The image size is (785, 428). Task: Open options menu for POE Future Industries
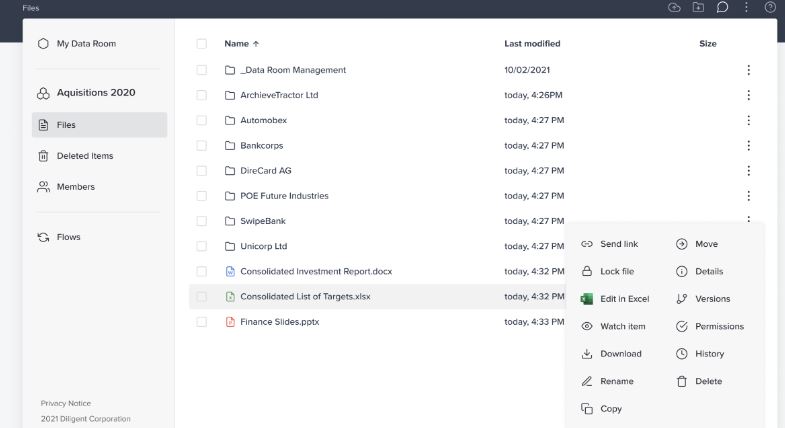pos(748,196)
